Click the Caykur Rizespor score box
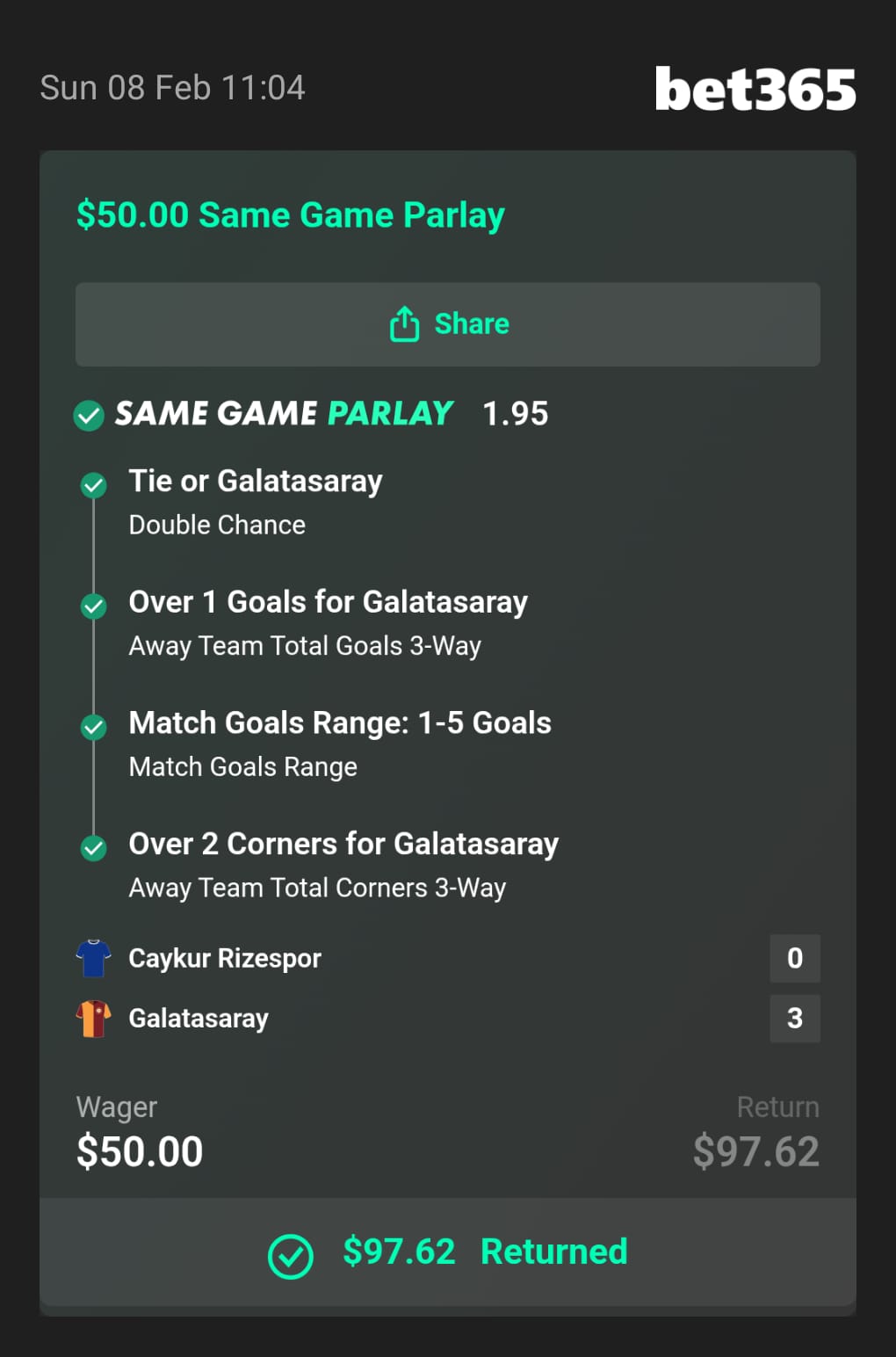Viewport: 896px width, 1357px height. pyautogui.click(x=795, y=958)
